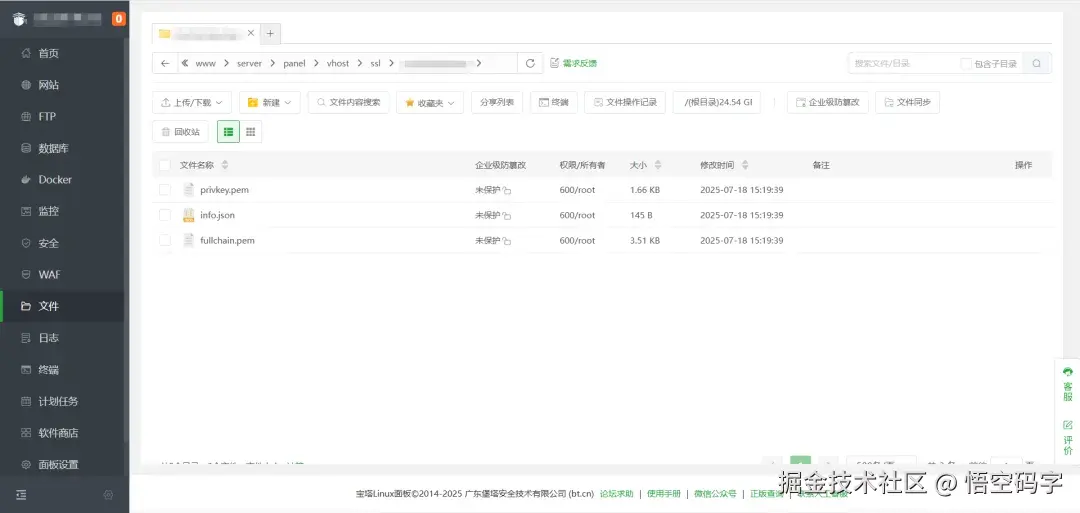Click the 软件商店 app store icon
Viewport: 1080px width, 513px height.
pos(26,433)
